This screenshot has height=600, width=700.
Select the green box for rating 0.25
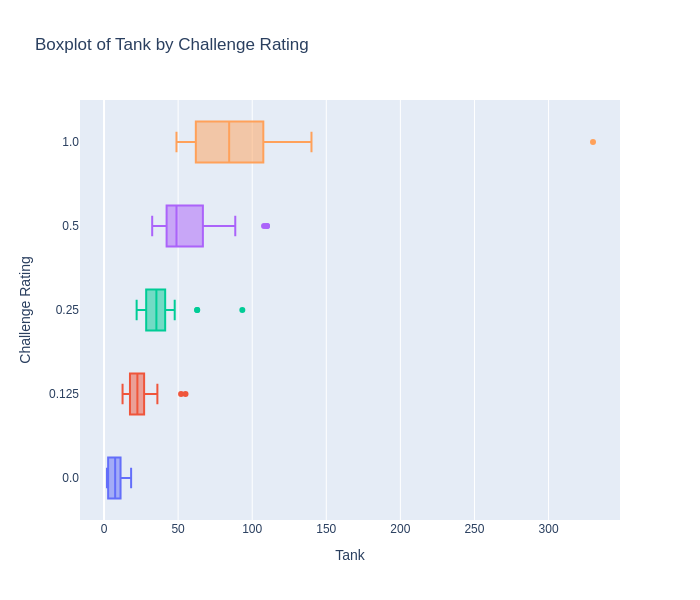pos(155,310)
